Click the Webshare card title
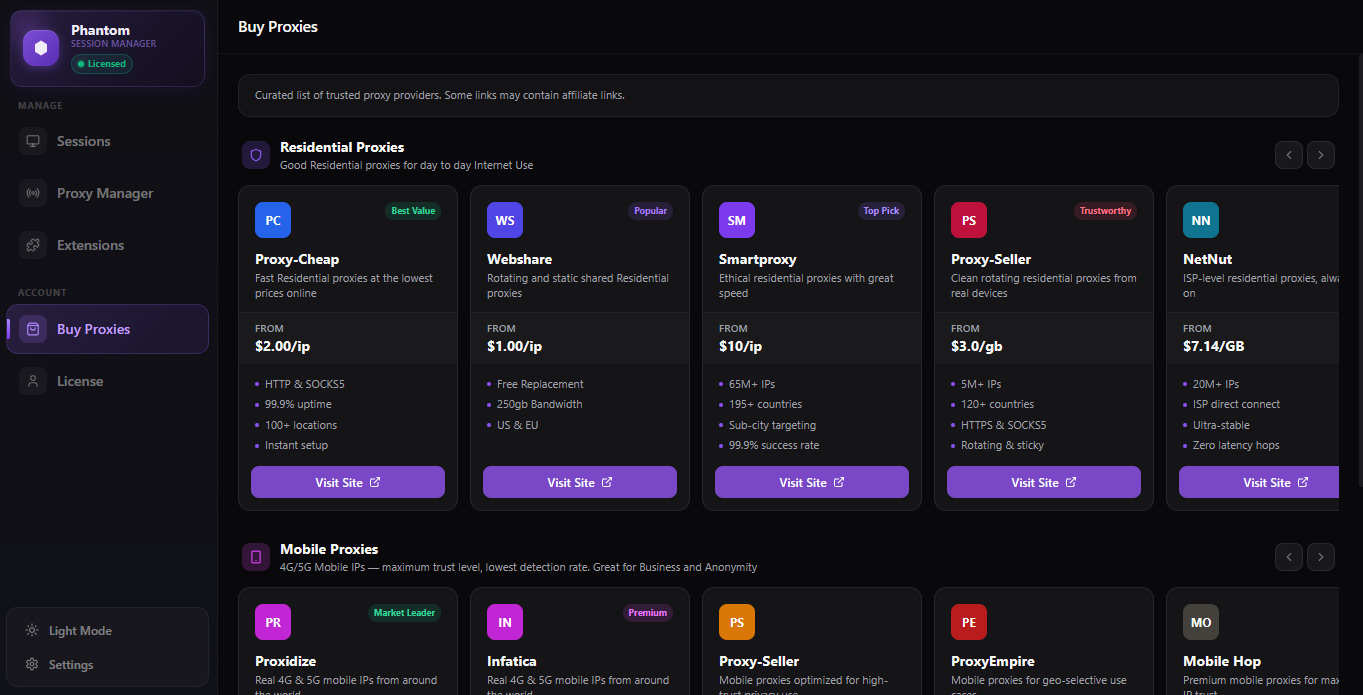 pos(519,259)
